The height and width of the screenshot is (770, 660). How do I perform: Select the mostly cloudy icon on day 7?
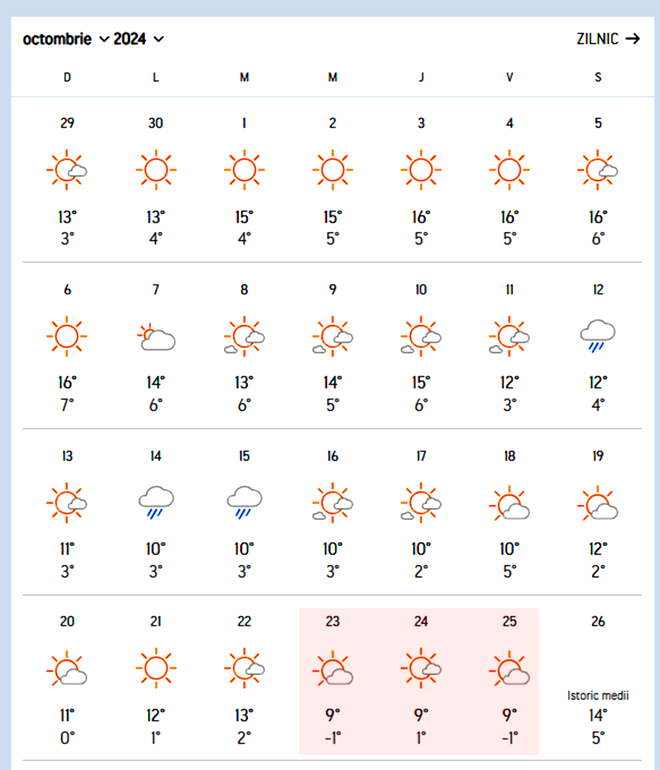[x=156, y=337]
